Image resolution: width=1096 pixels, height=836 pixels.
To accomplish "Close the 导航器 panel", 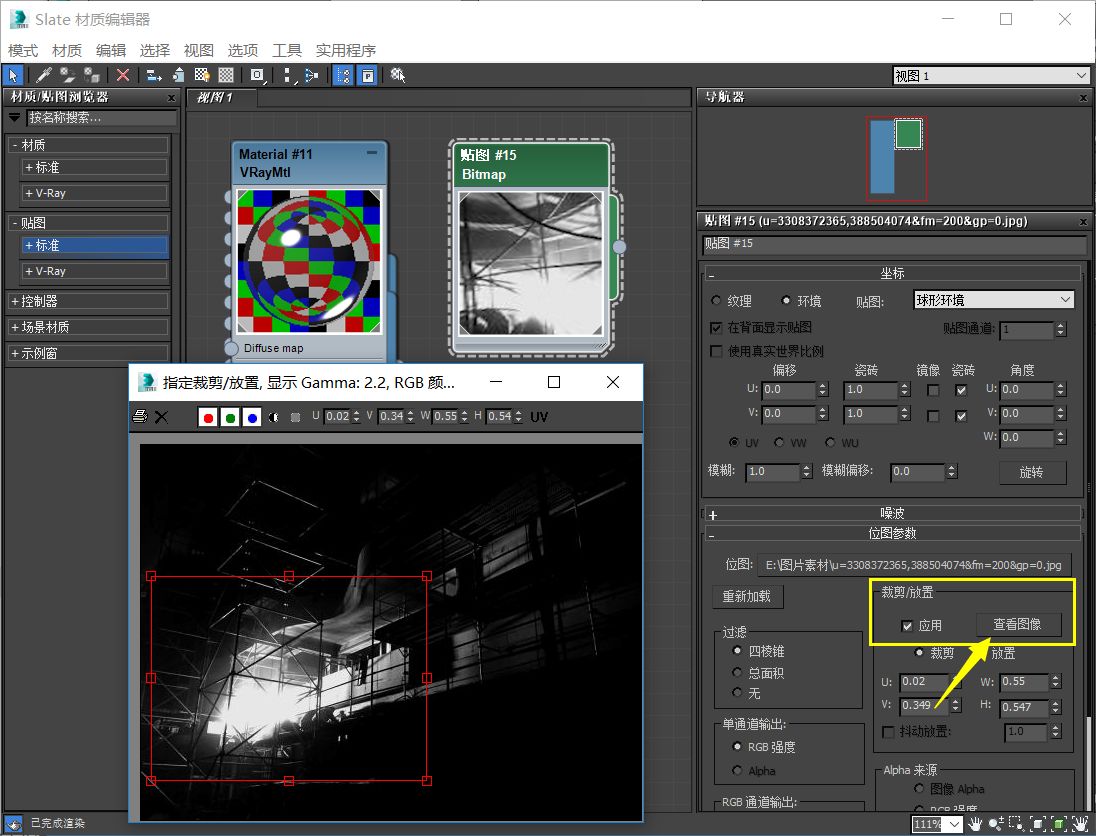I will click(1083, 98).
